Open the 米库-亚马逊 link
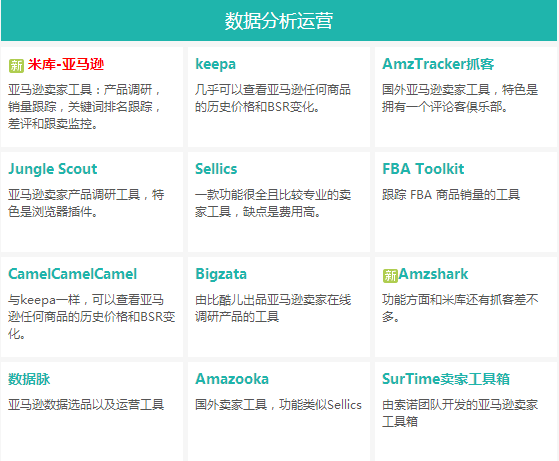 (66, 65)
